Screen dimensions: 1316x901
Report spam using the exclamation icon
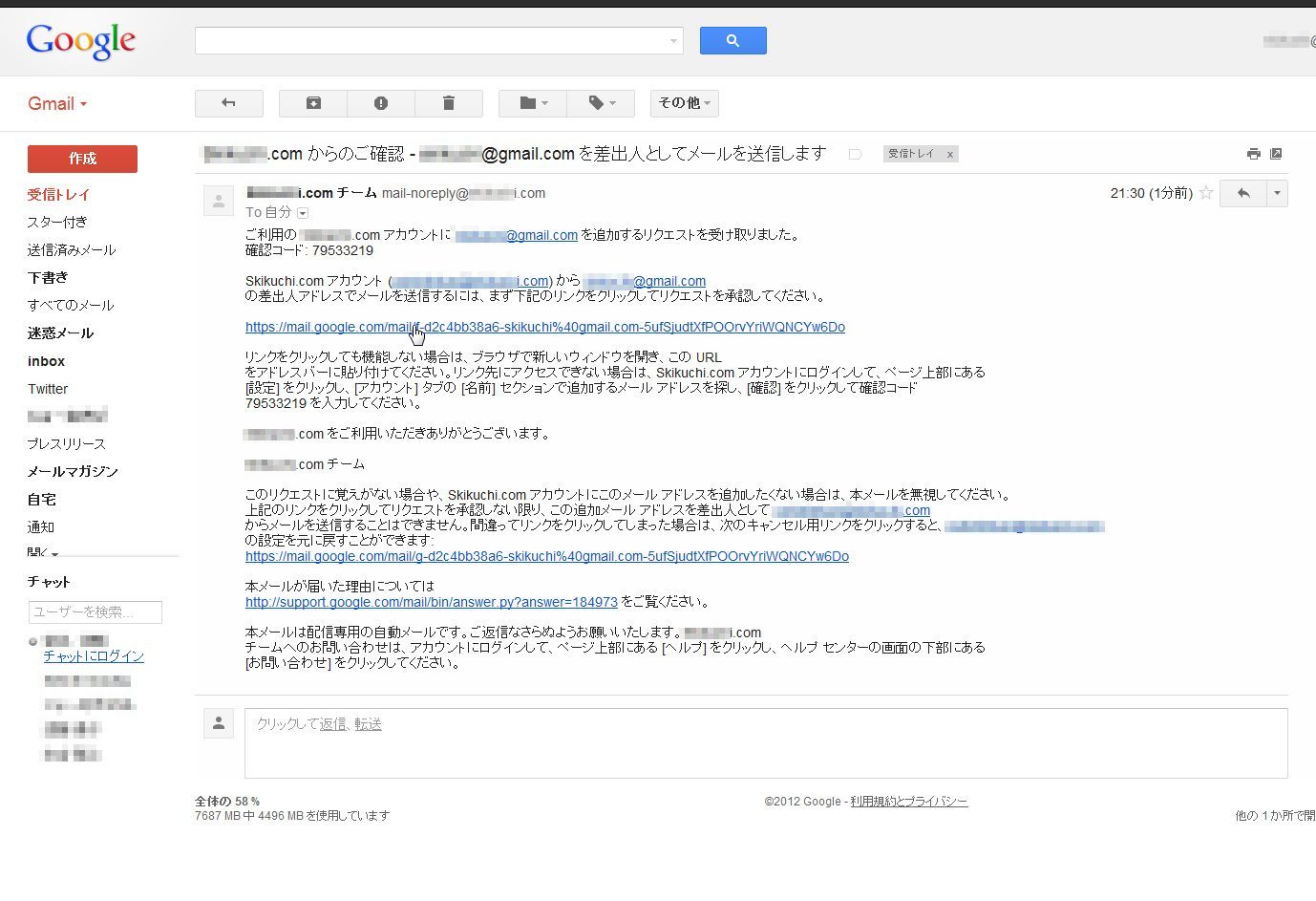pyautogui.click(x=381, y=103)
